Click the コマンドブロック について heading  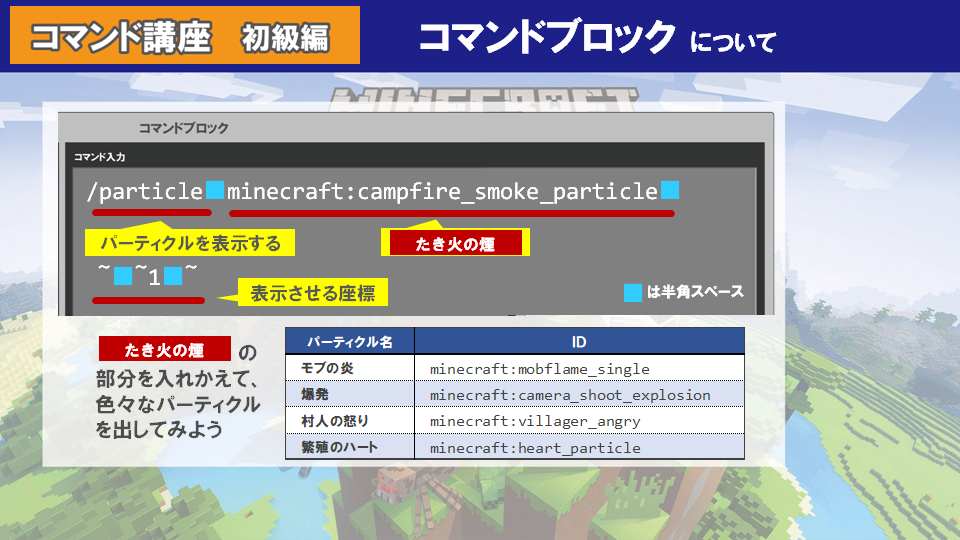[x=597, y=37]
